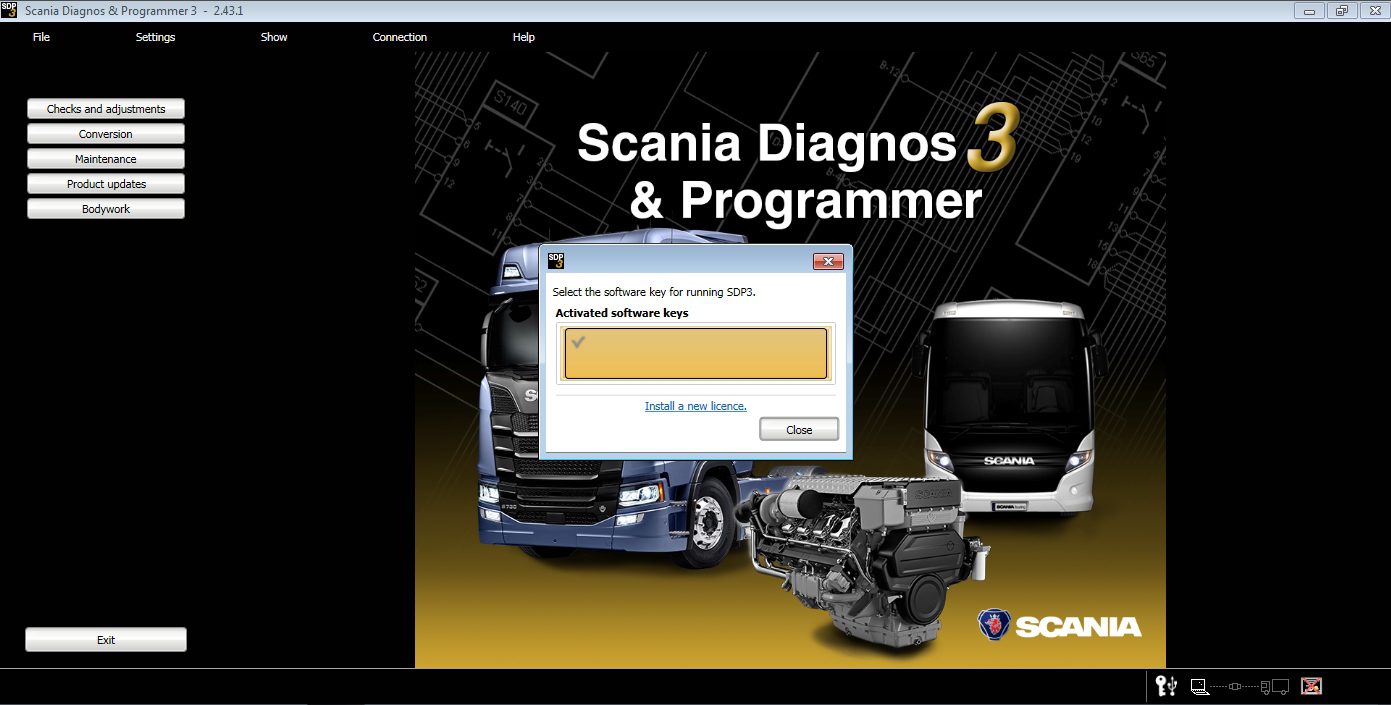This screenshot has width=1391, height=705.
Task: Click the checkmark inside the software key box
Action: pos(577,343)
